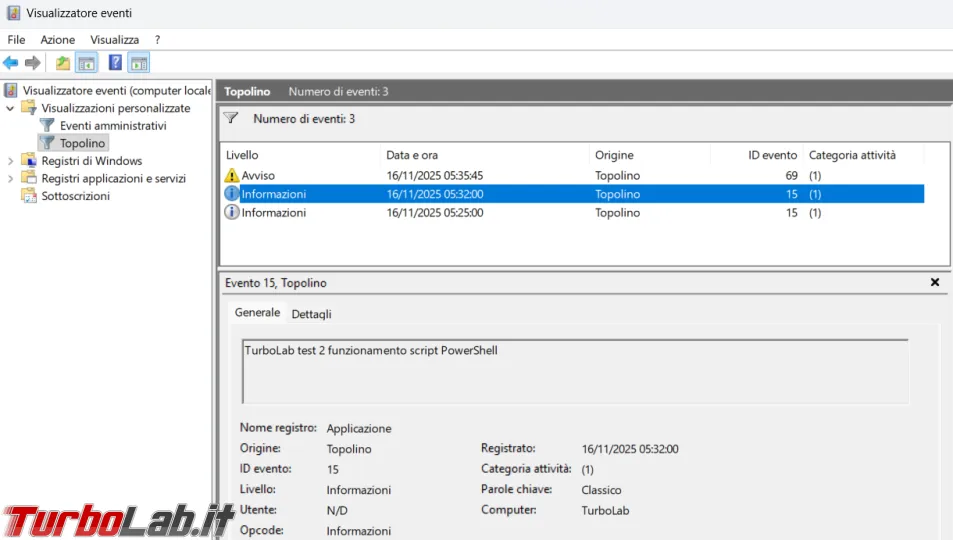Open the blue Help question mark icon
This screenshot has width=953, height=540.
pyautogui.click(x=115, y=63)
